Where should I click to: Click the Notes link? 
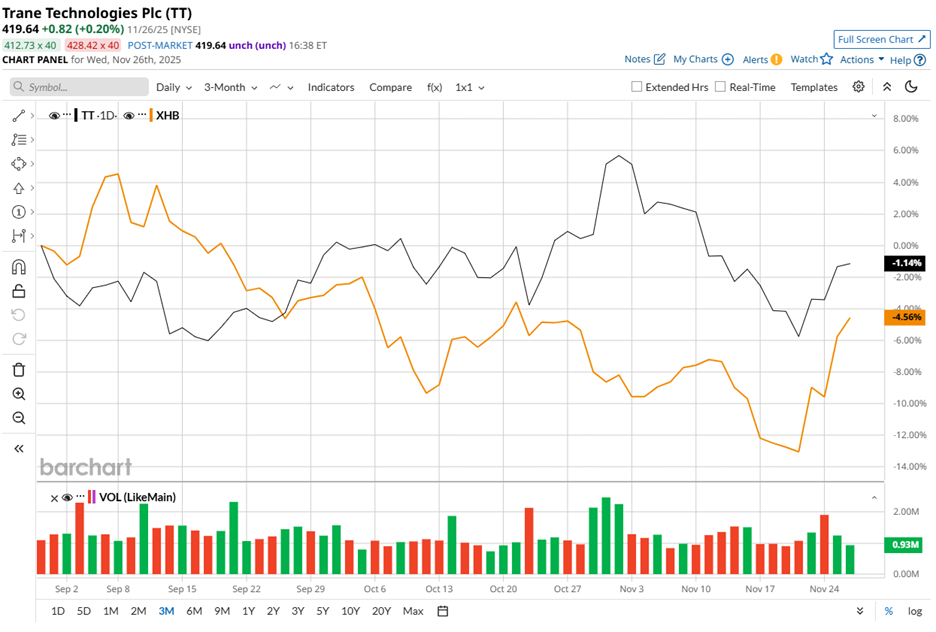[637, 59]
